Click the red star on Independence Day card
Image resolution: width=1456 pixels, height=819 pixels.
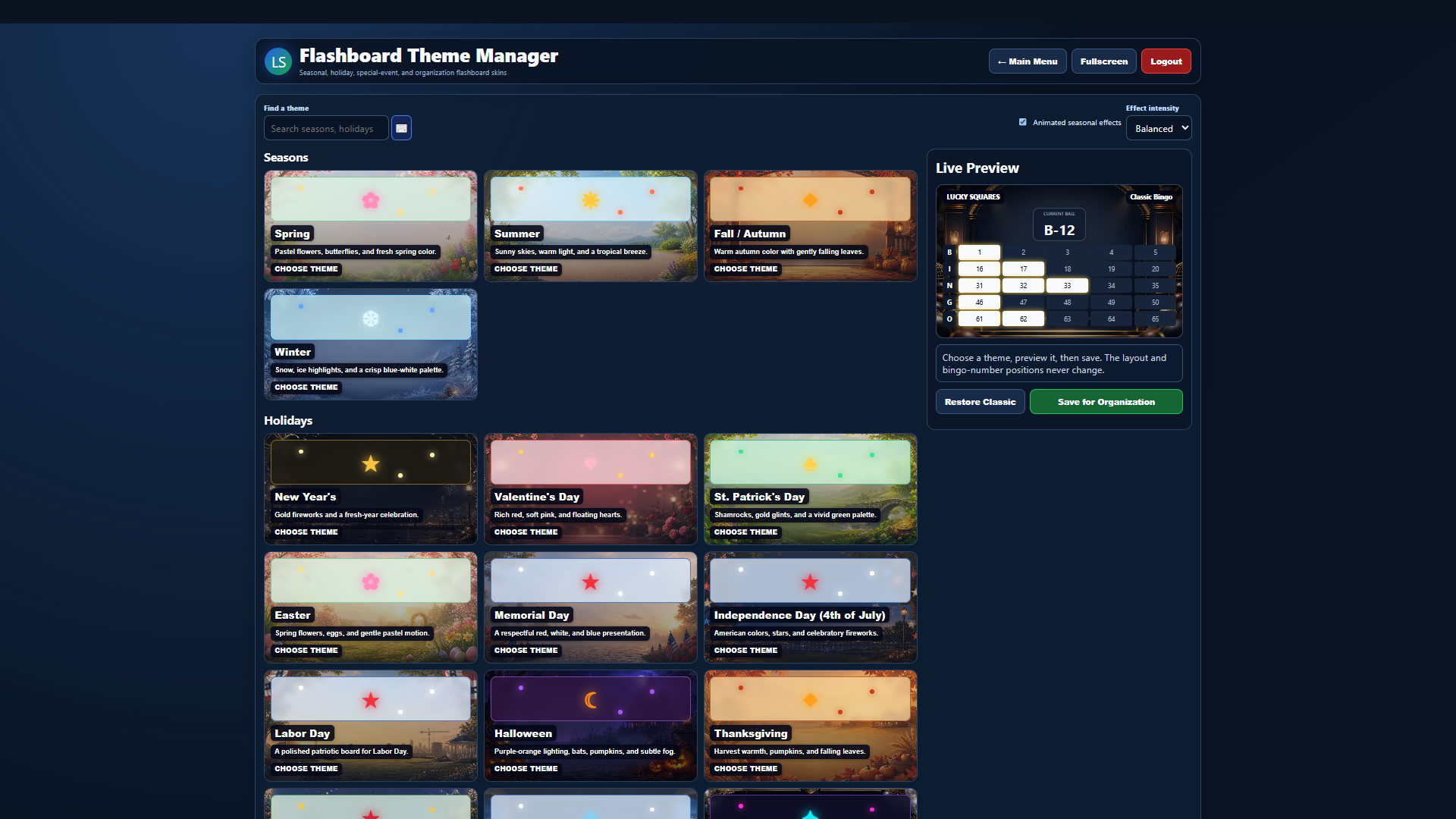[811, 582]
